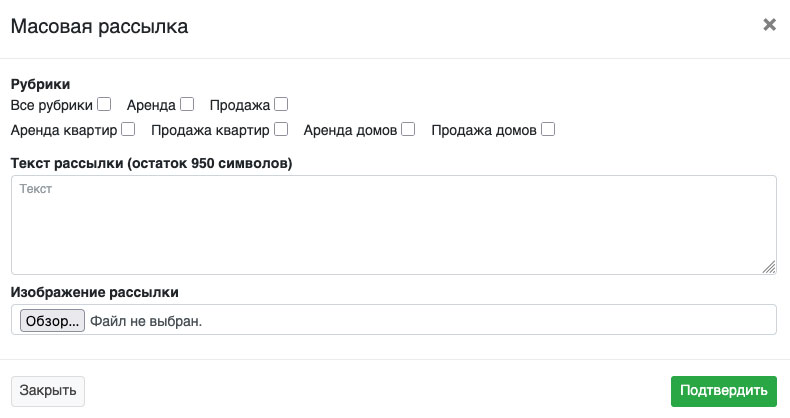Focus the 'Текст' mailing text area
790x418 pixels.
coord(393,224)
